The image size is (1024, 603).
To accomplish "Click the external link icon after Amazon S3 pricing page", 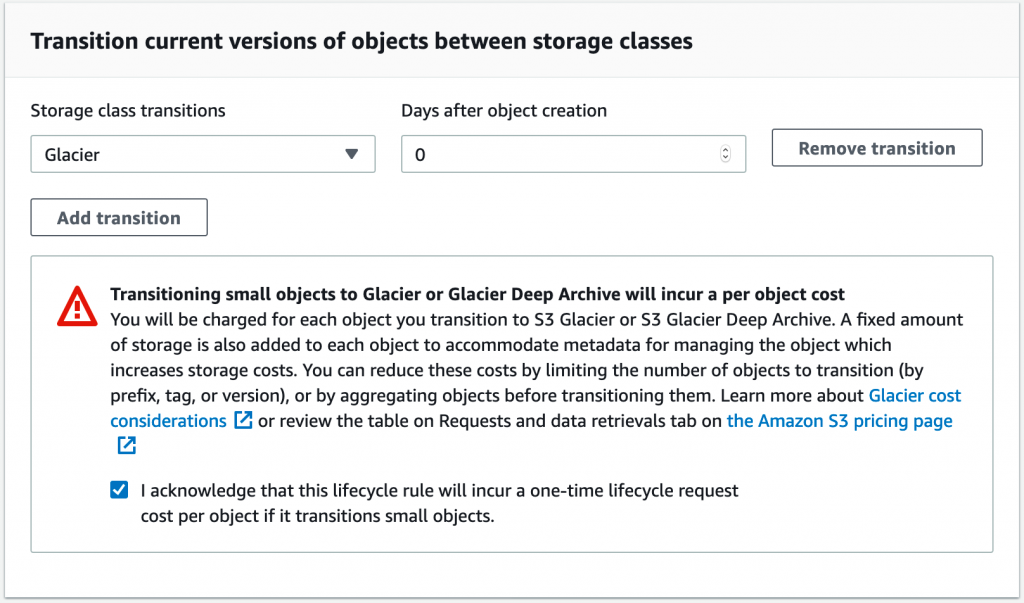I will [126, 445].
